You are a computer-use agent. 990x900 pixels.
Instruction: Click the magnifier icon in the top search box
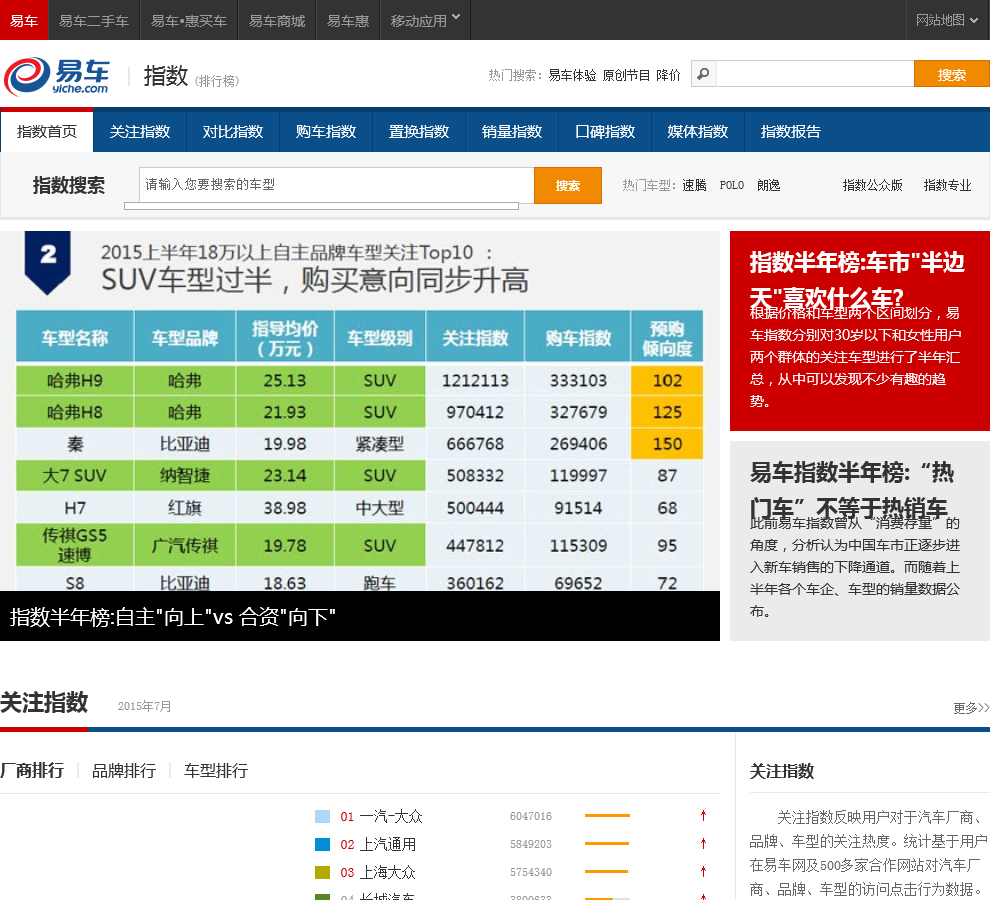click(704, 74)
